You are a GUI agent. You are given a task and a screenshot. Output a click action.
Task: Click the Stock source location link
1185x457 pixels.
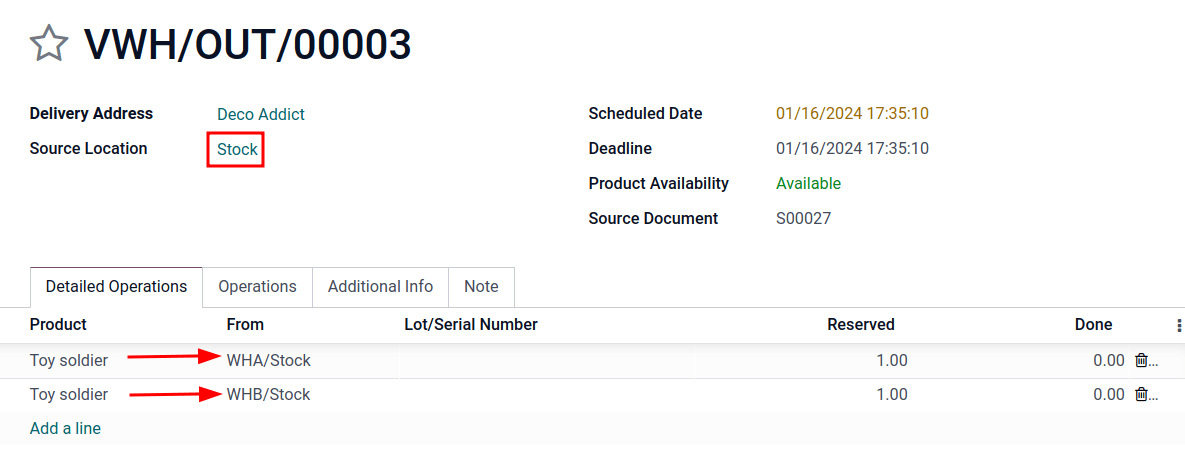[237, 150]
